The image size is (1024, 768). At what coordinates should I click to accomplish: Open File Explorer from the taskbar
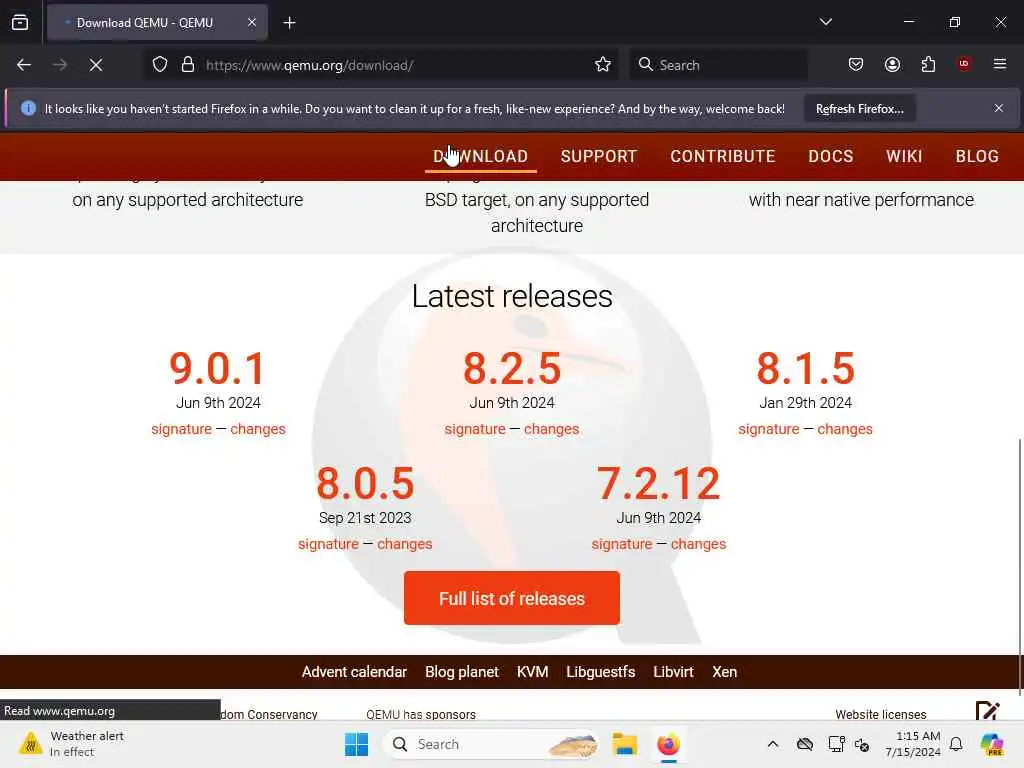[x=624, y=744]
